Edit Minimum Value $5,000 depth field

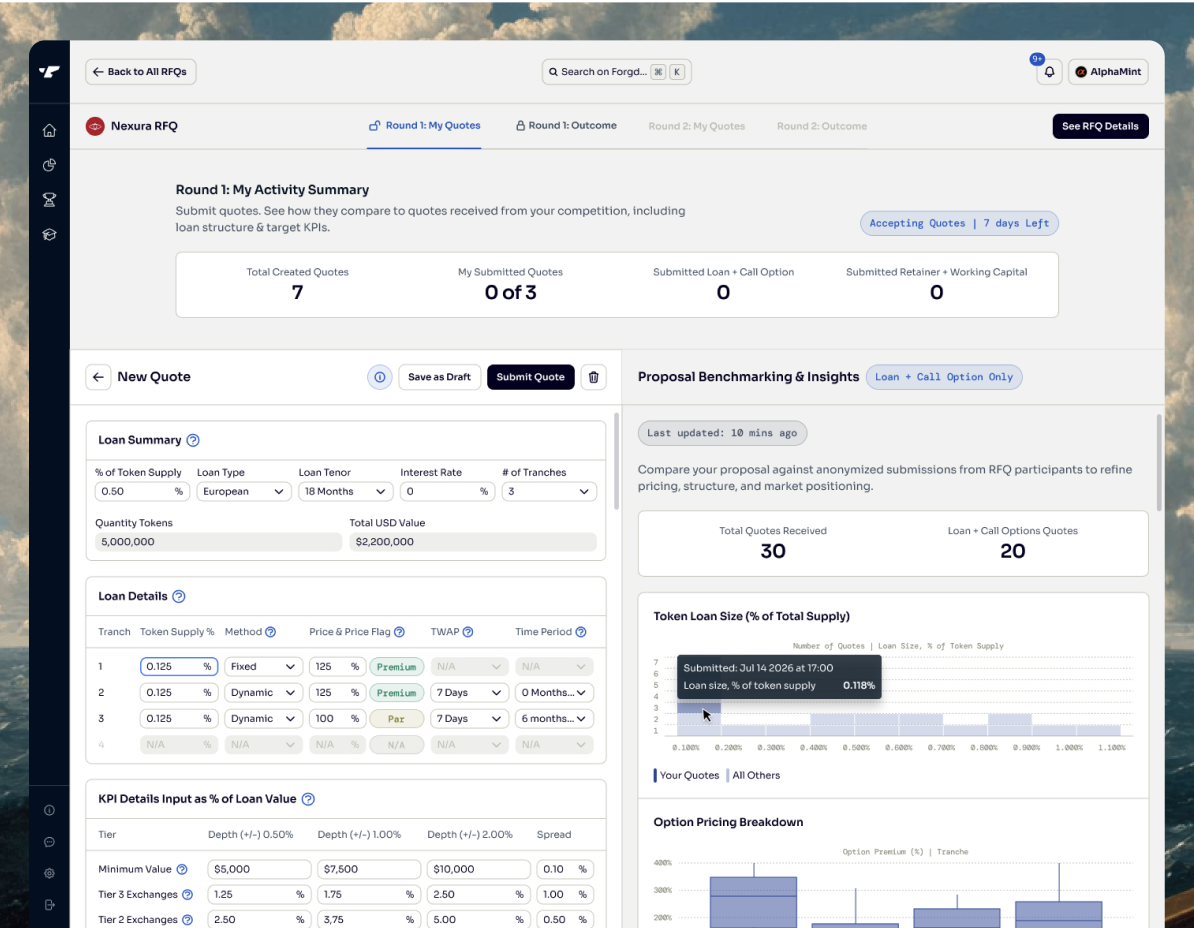[259, 869]
